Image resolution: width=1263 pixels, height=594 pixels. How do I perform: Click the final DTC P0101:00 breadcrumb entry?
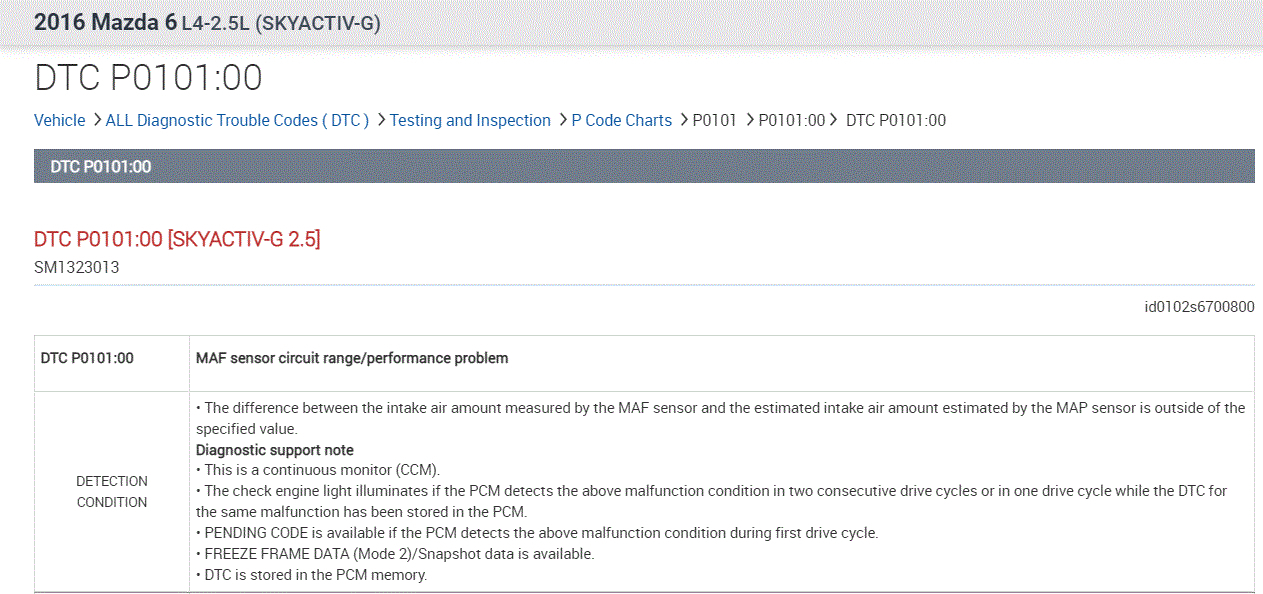point(895,120)
